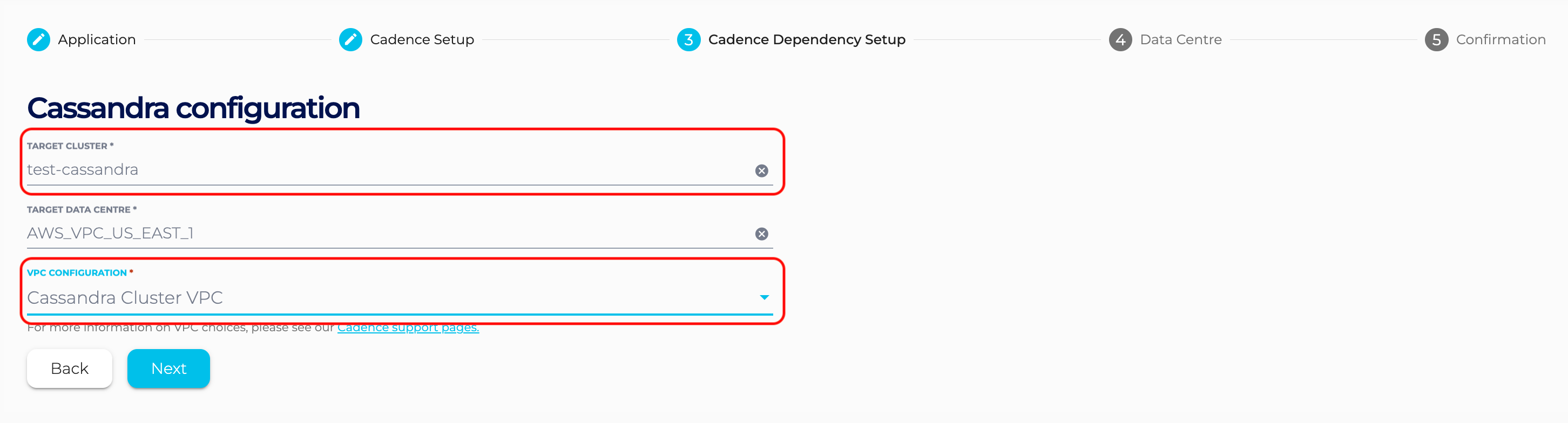Click the Cadence Setup pencil icon
This screenshot has height=423, width=1568.
(x=350, y=39)
